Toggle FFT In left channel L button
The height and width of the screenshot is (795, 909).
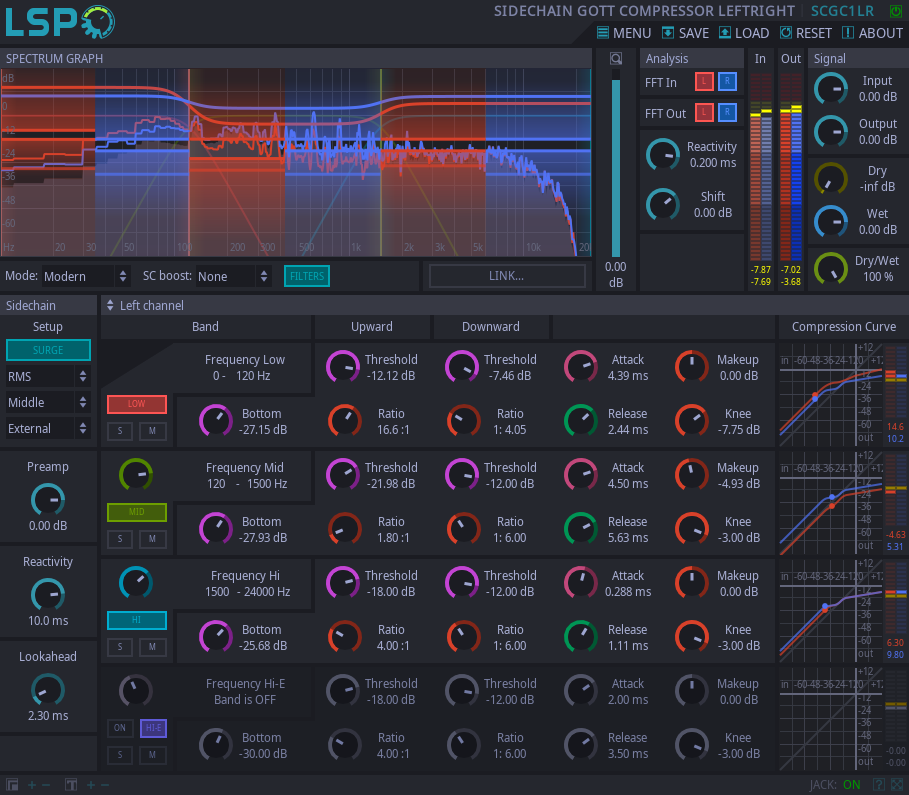[x=704, y=82]
